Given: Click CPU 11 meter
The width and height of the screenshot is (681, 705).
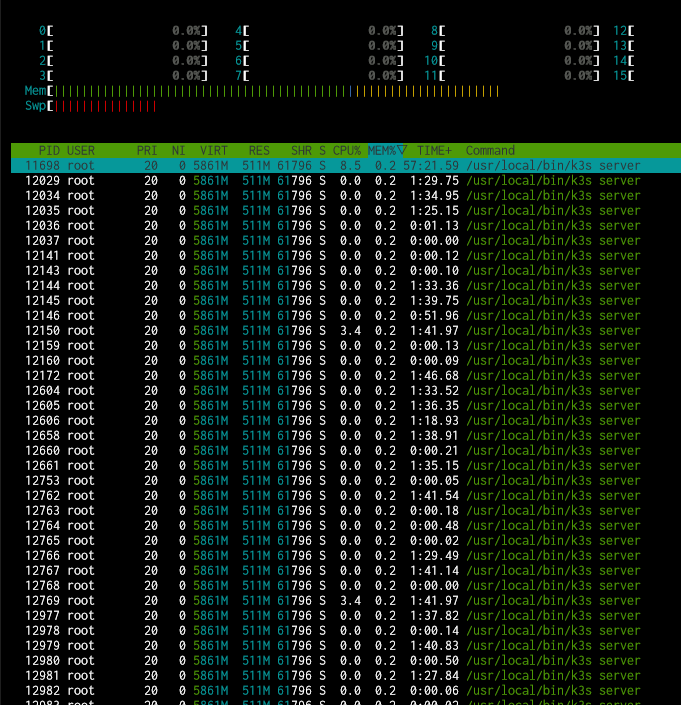Looking at the screenshot, I should click(x=512, y=76).
